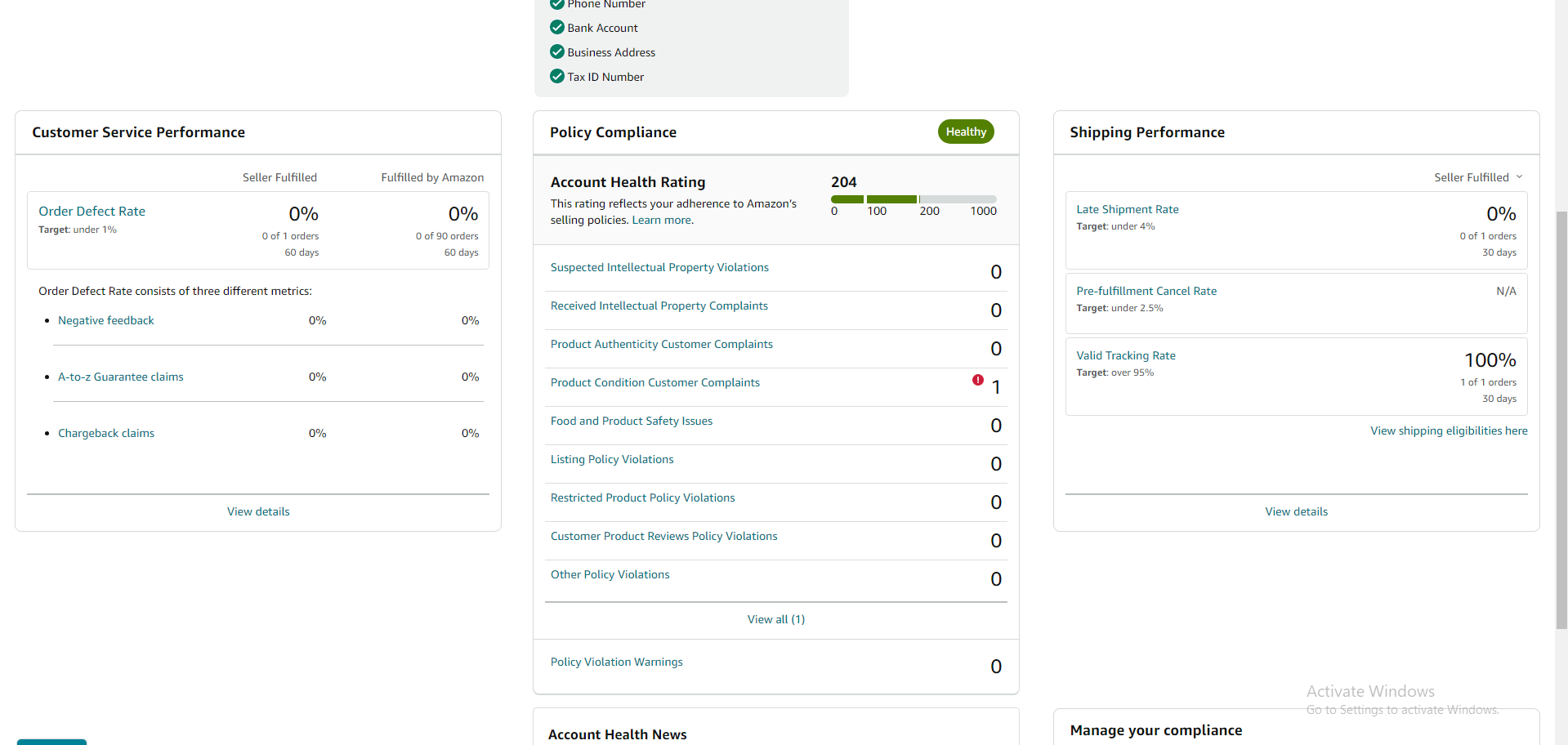Click the Fulfilled by Amazon column header
The width and height of the screenshot is (1568, 745).
tap(432, 177)
